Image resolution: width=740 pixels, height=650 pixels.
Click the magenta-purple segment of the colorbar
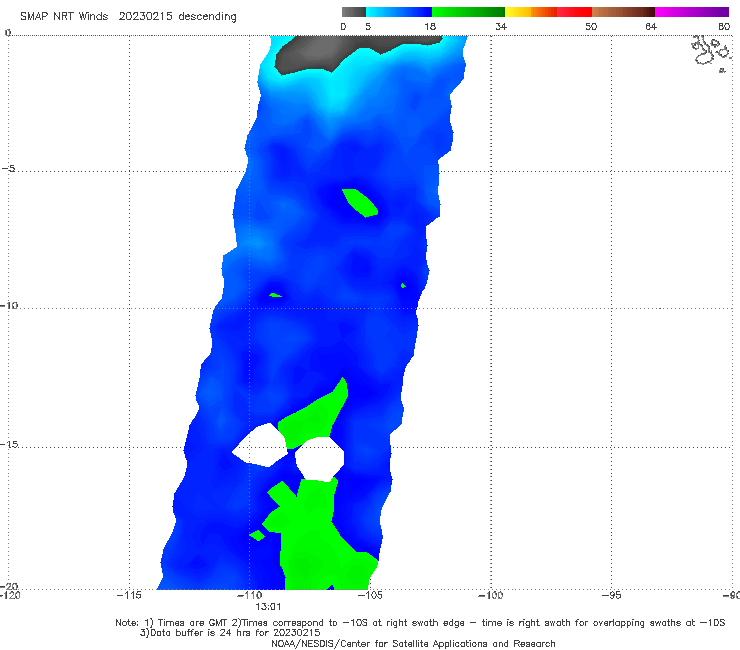point(692,12)
